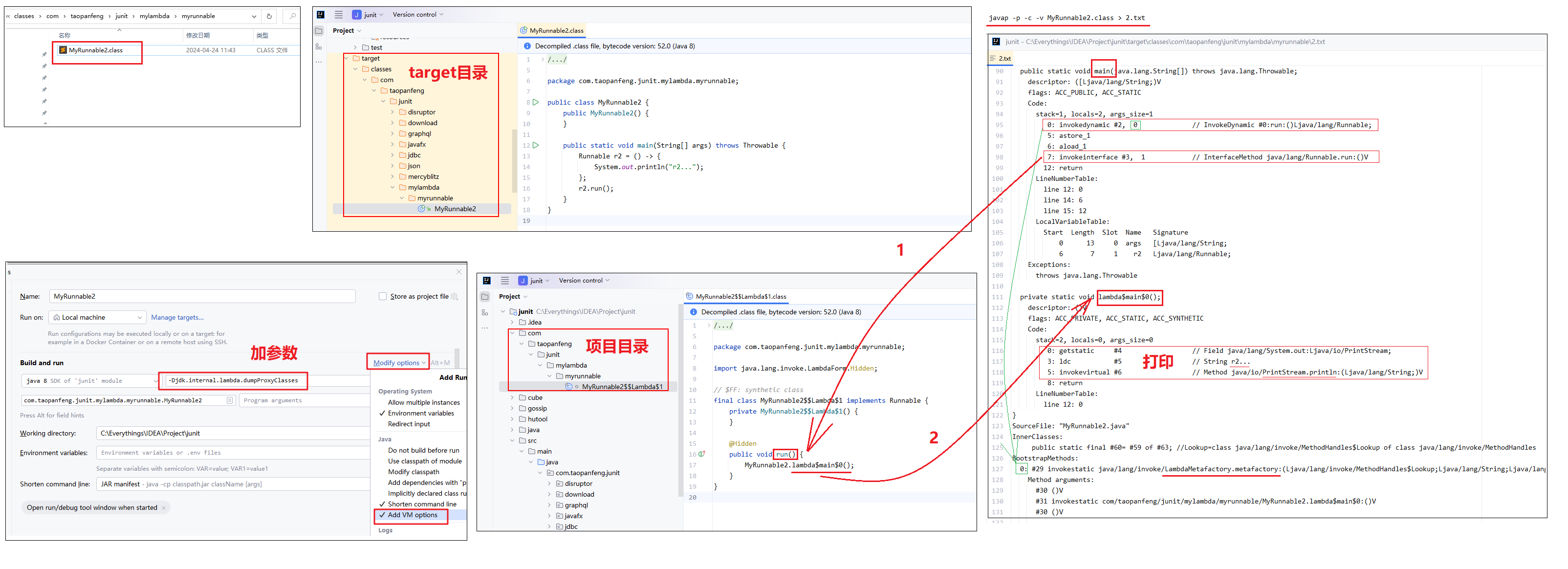Expand the cube folder in bottom project tree
1568x569 pixels.
513,398
